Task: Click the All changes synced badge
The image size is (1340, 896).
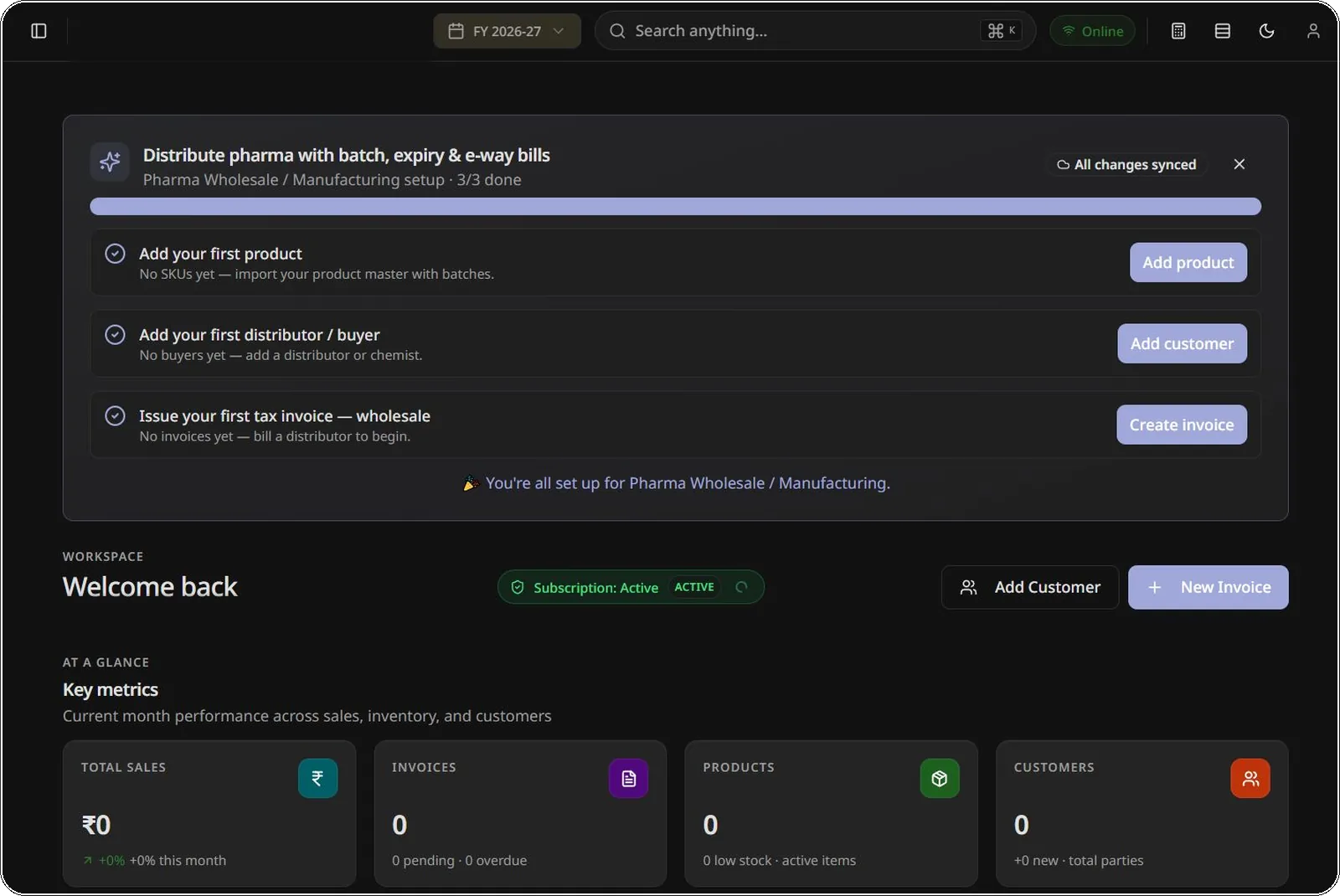Action: 1126,164
